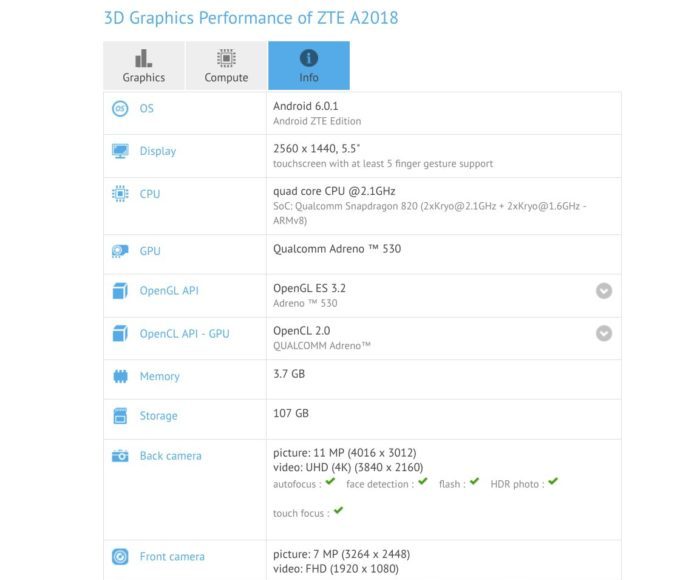This screenshot has width=680, height=580.
Task: Click the GPU graphics card icon
Action: tap(120, 251)
